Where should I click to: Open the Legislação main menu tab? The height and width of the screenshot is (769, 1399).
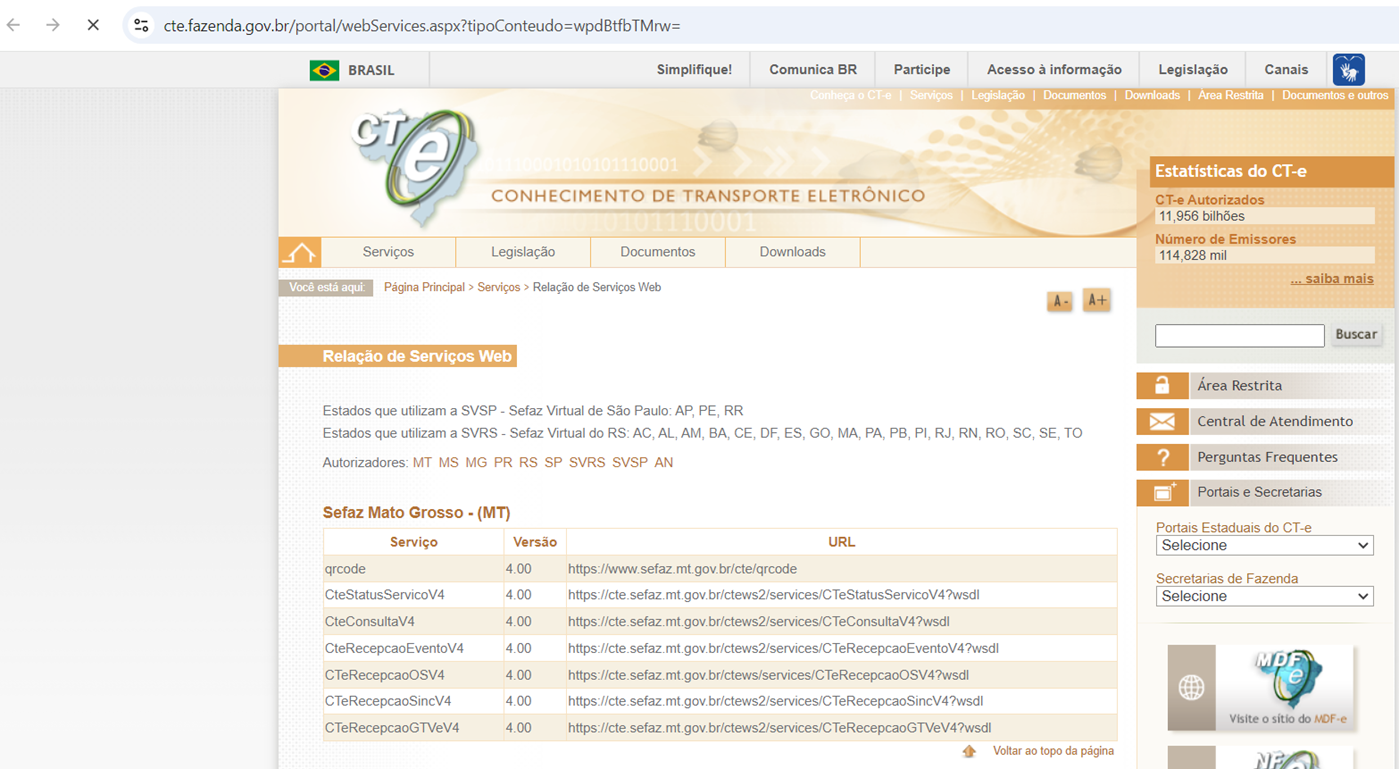click(523, 252)
